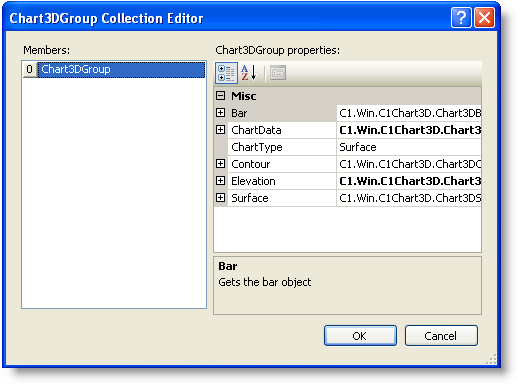Viewport: 517px width, 384px height.
Task: Select the Bar property value field
Action: click(x=409, y=113)
